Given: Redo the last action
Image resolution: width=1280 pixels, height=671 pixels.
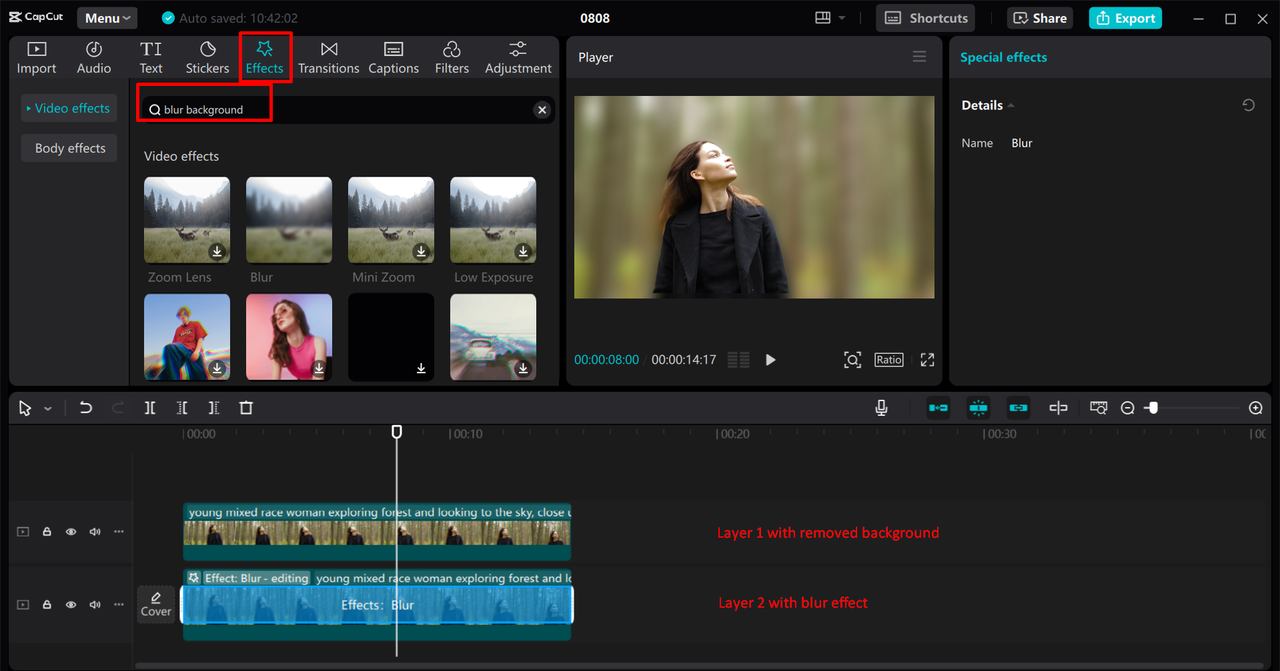Looking at the screenshot, I should [x=118, y=408].
